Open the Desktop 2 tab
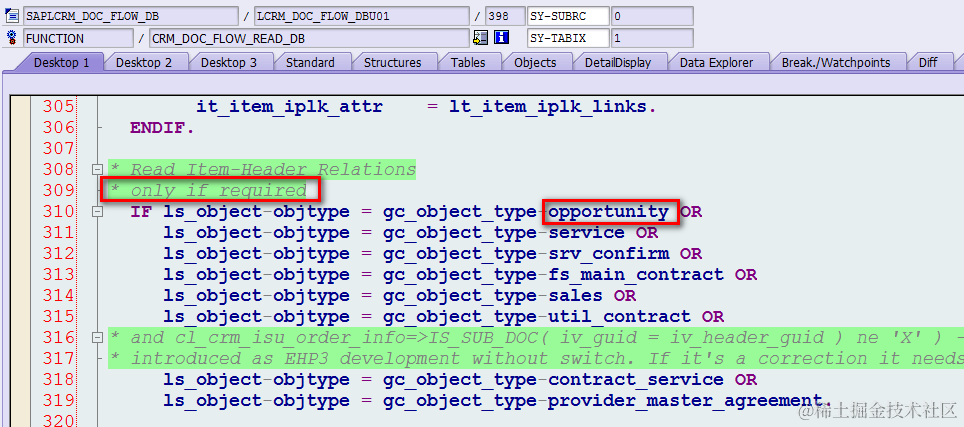Viewport: 964px width, 427px height. point(144,62)
